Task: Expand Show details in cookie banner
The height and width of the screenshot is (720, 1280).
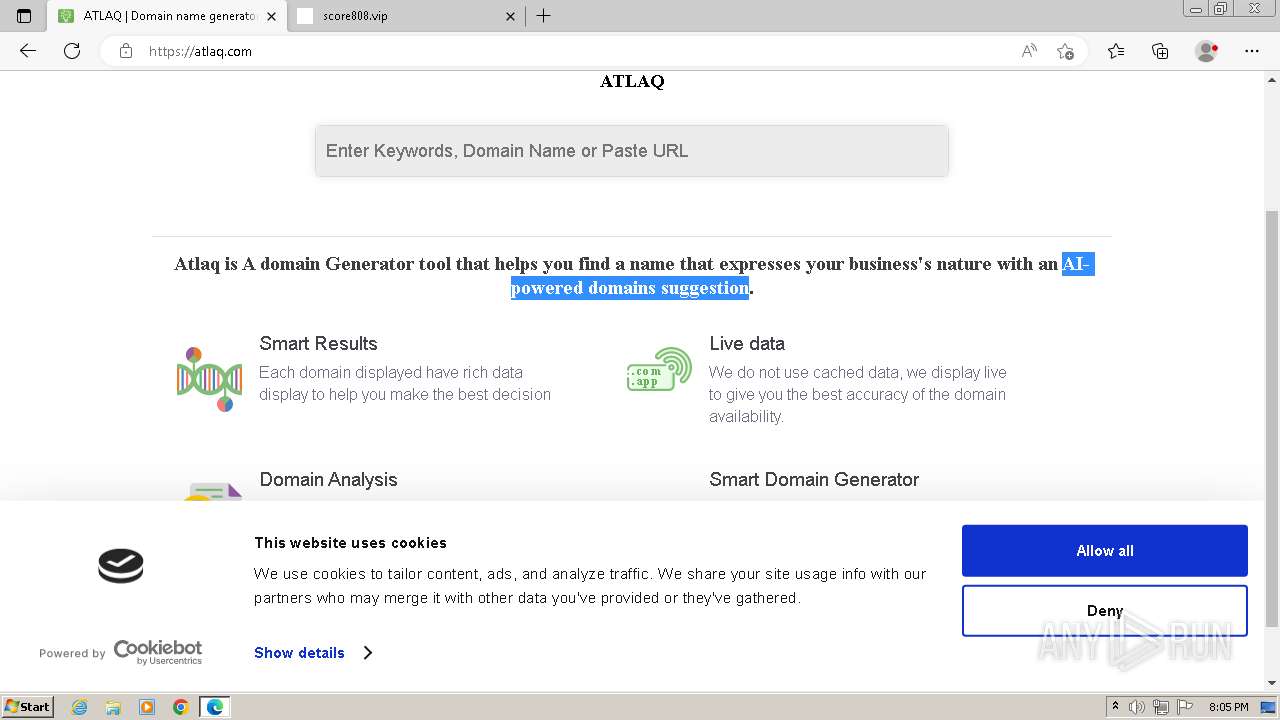Action: pos(313,653)
